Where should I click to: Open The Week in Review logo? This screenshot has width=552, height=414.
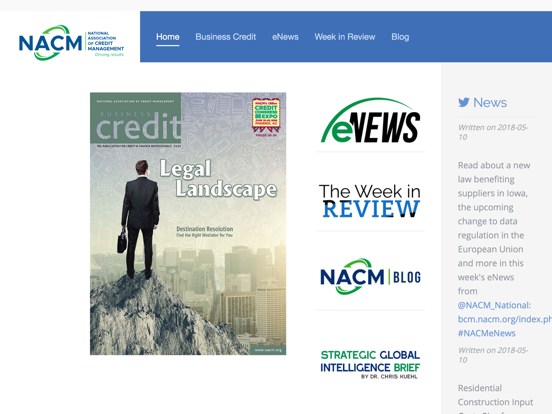370,200
